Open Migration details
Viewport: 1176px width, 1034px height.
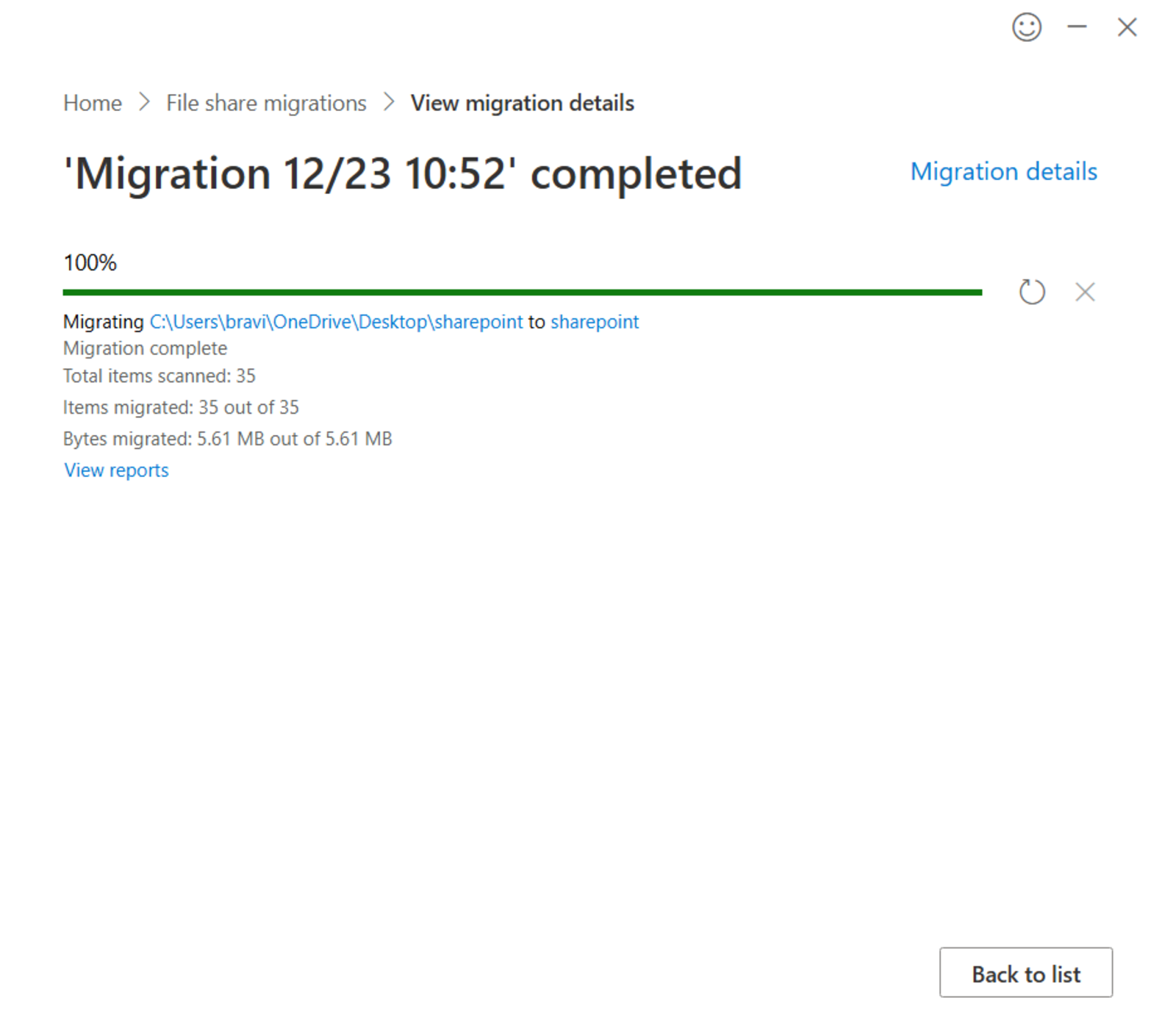click(1003, 171)
